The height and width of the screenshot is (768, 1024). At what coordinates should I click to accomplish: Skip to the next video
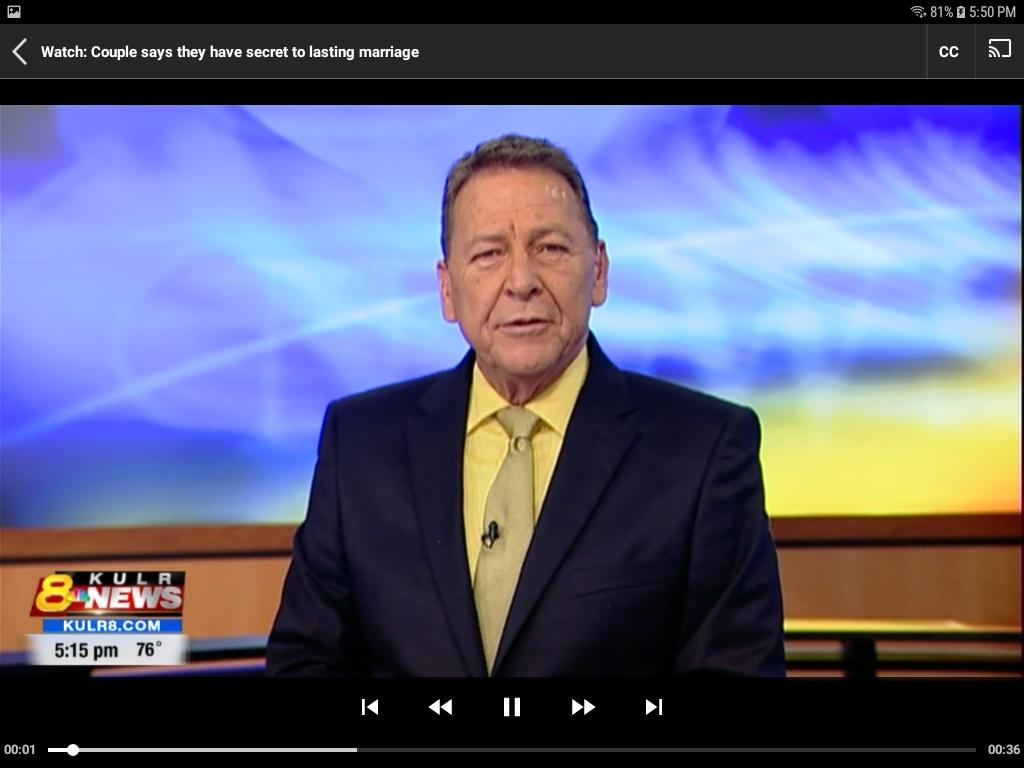point(654,707)
